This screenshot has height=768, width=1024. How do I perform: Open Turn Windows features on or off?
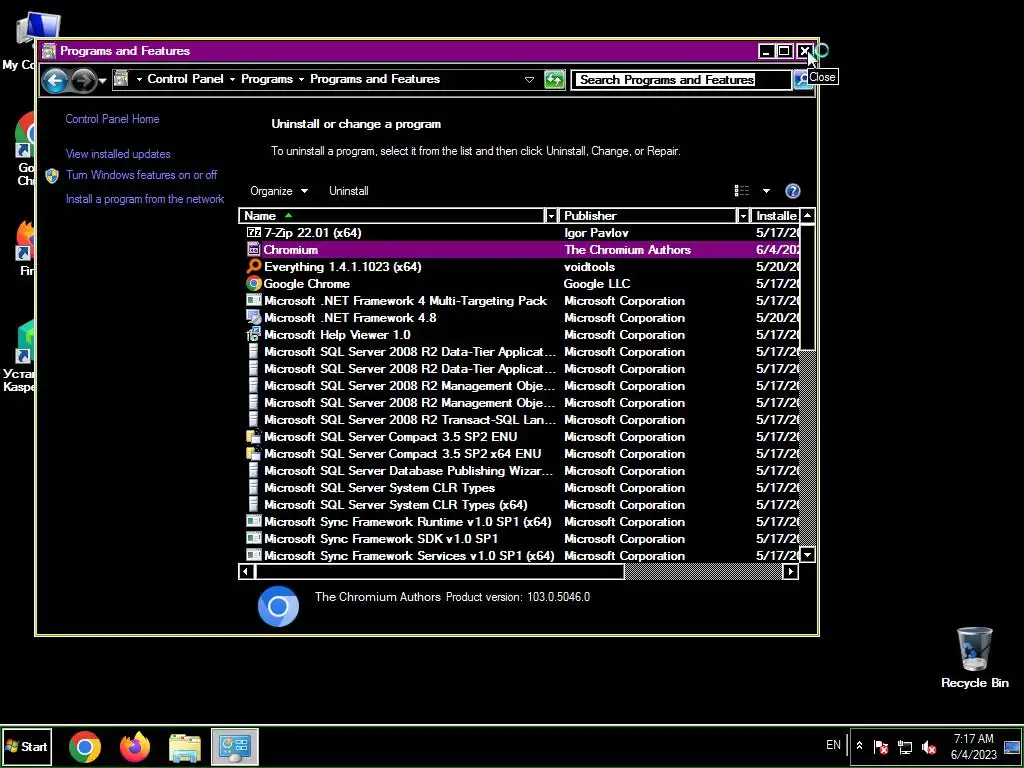click(142, 175)
